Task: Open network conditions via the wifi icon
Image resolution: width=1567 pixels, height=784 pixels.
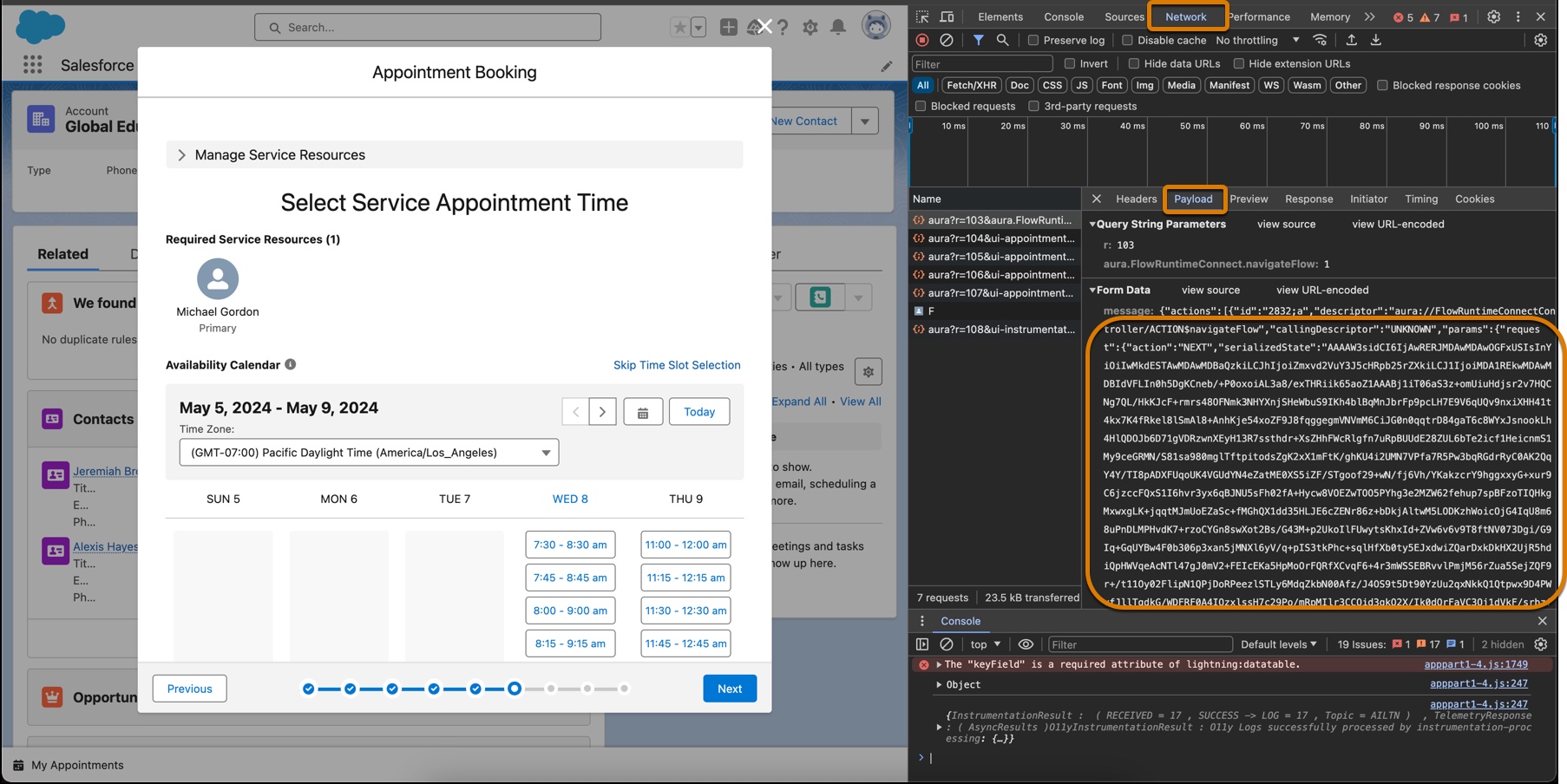Action: pyautogui.click(x=1320, y=40)
